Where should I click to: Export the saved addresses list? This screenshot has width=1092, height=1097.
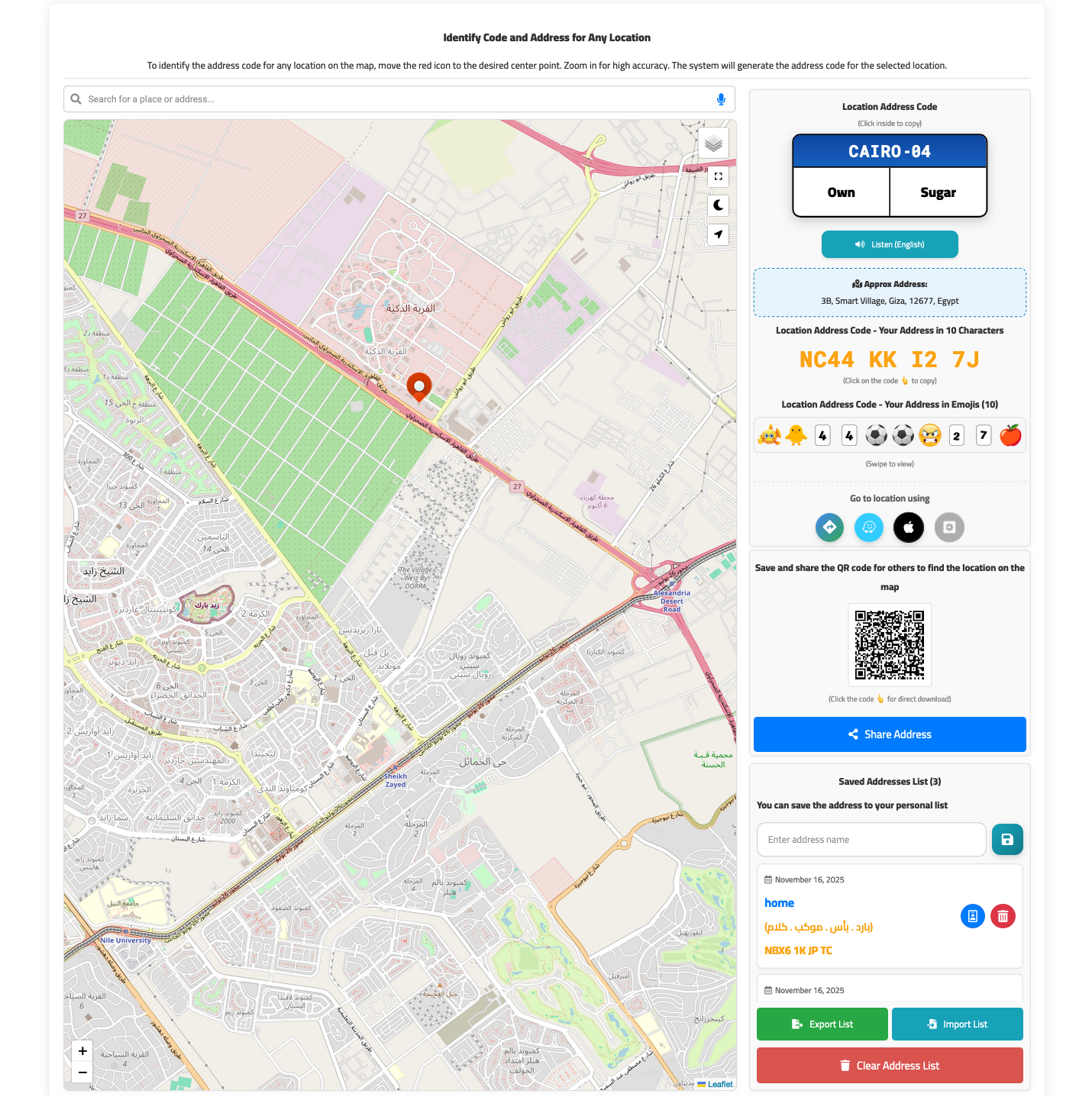point(822,1024)
